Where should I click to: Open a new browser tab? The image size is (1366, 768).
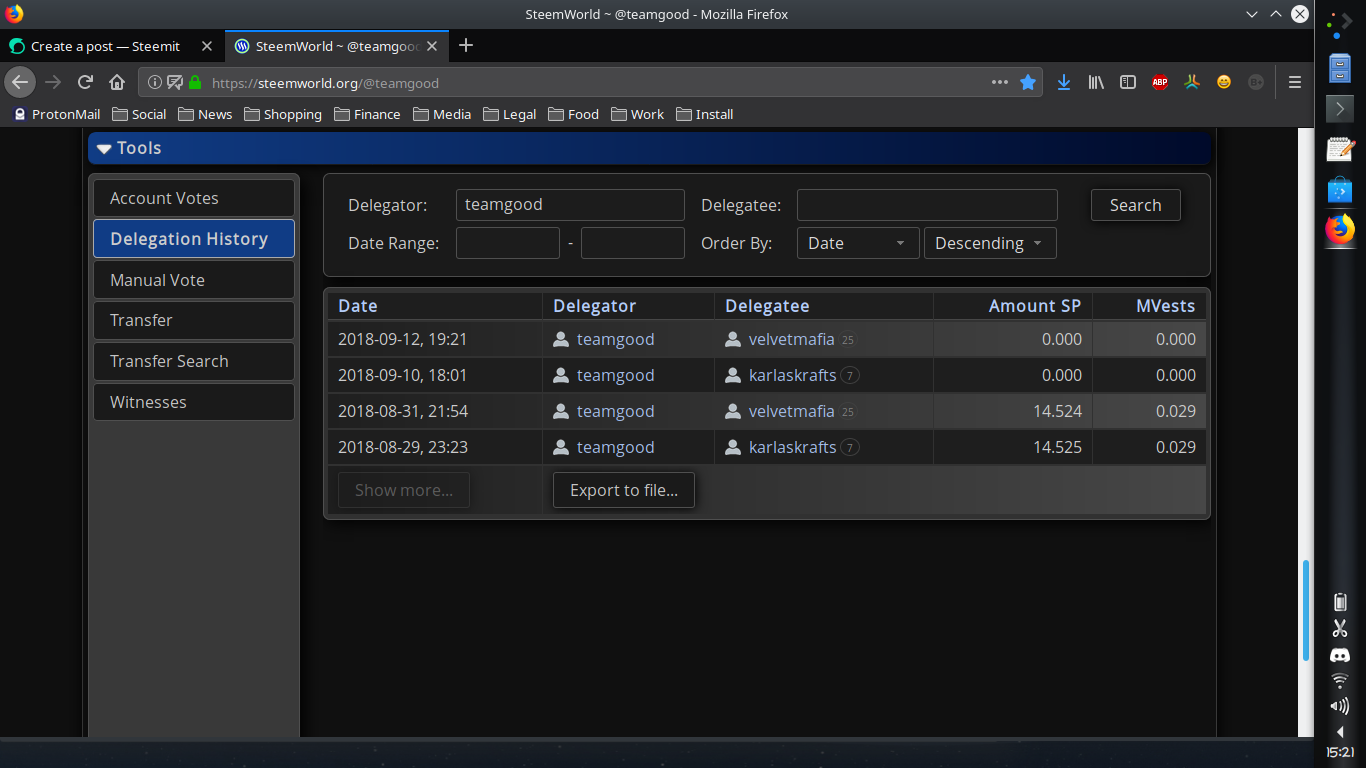pos(465,46)
